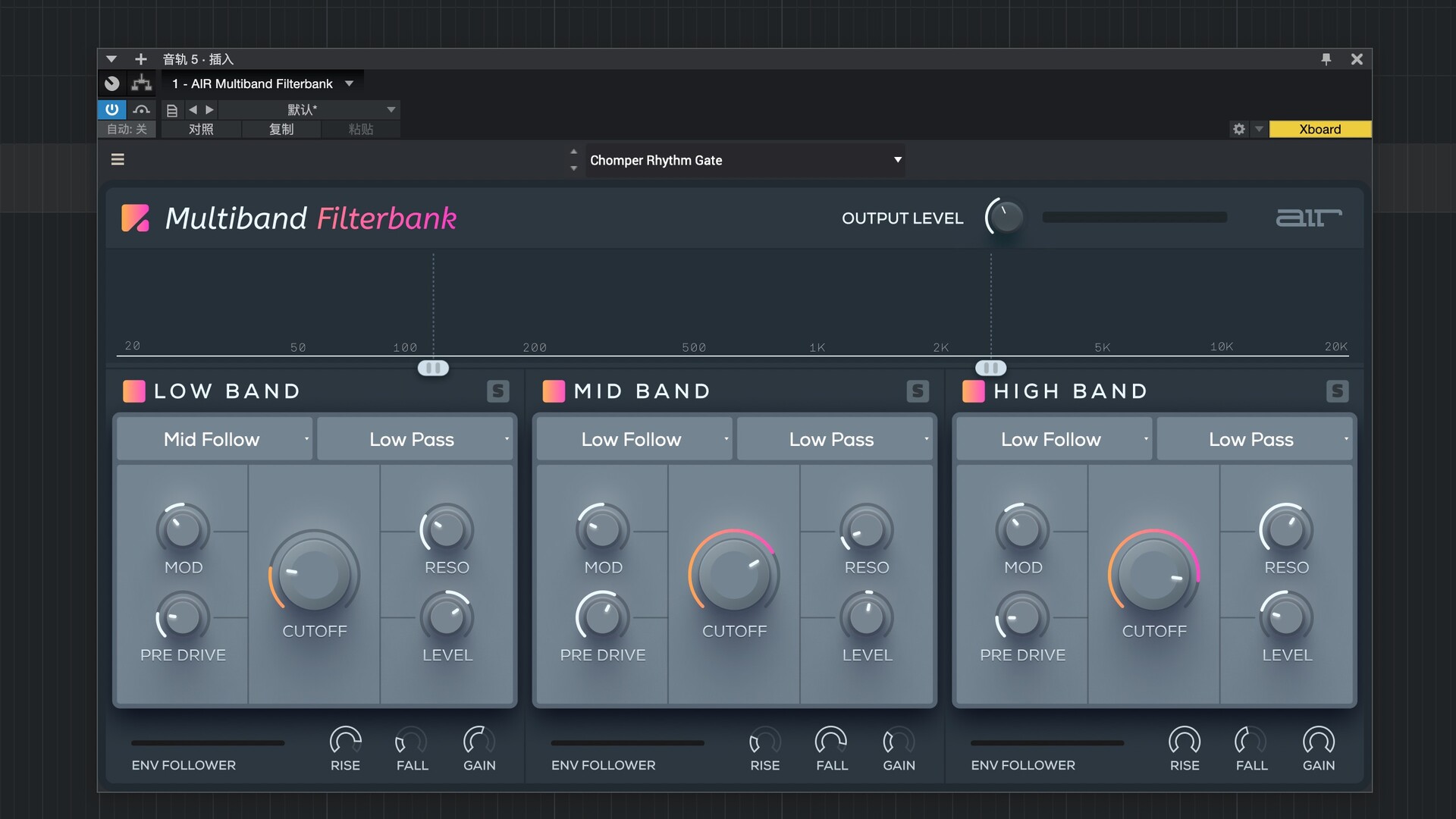This screenshot has width=1456, height=819.
Task: Click the 对照 compare button
Action: (x=201, y=129)
